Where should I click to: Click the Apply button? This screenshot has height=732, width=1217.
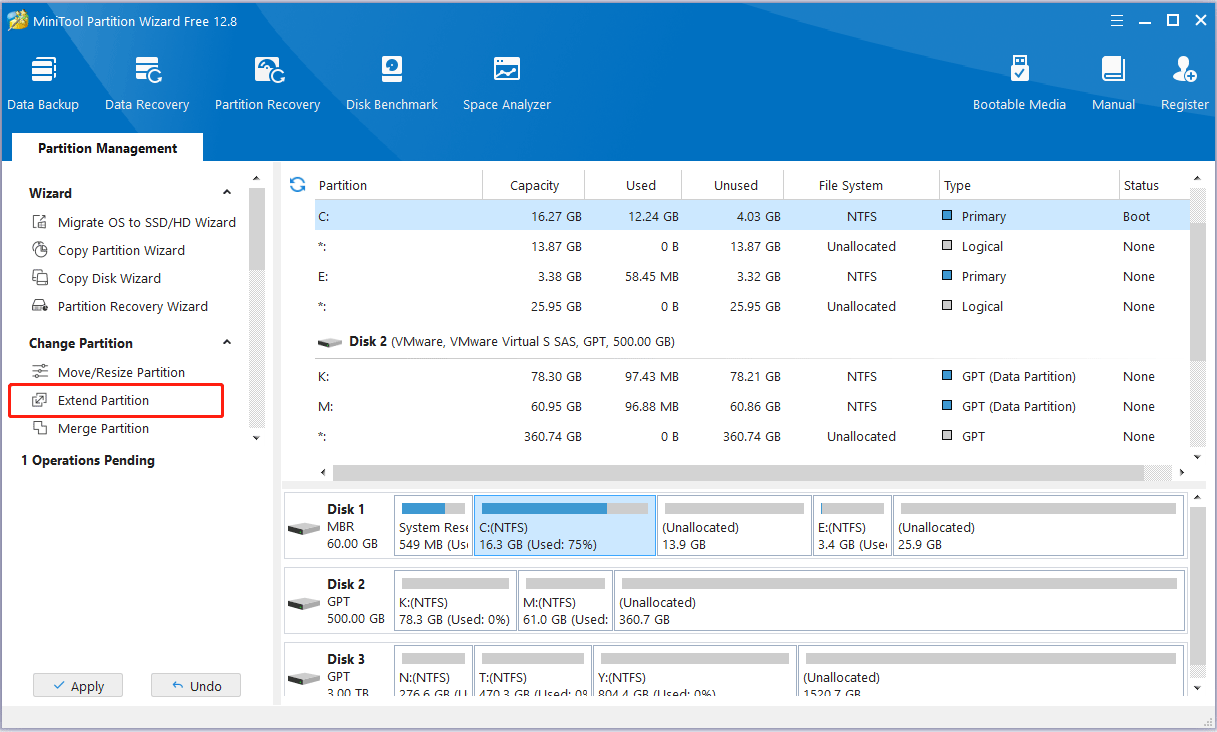tap(78, 686)
